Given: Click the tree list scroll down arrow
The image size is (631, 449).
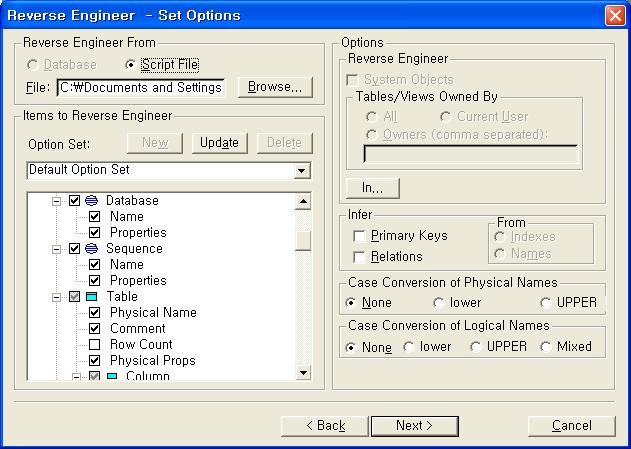Looking at the screenshot, I should coord(303,373).
